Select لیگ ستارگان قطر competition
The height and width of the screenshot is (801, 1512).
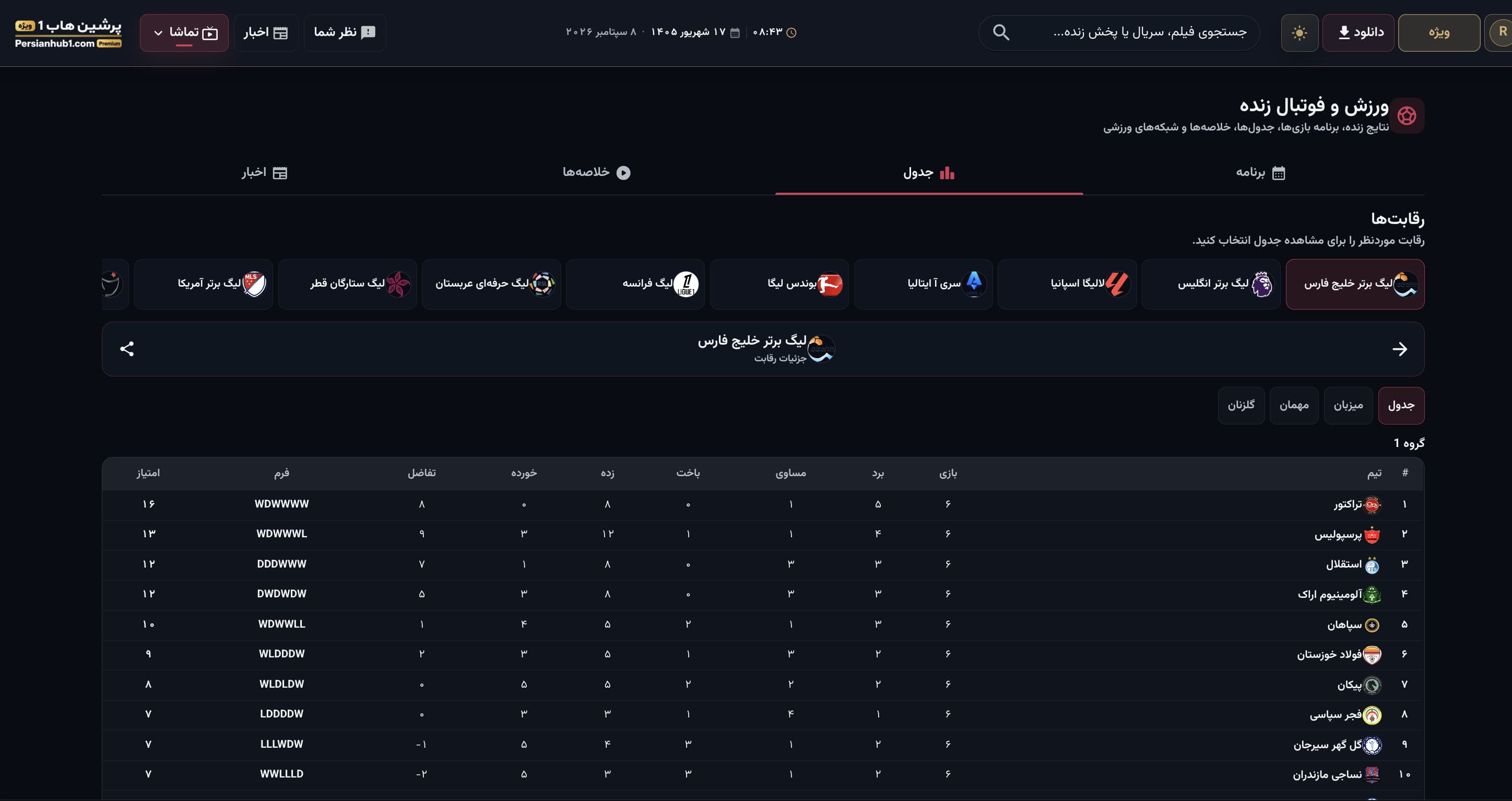tap(348, 284)
